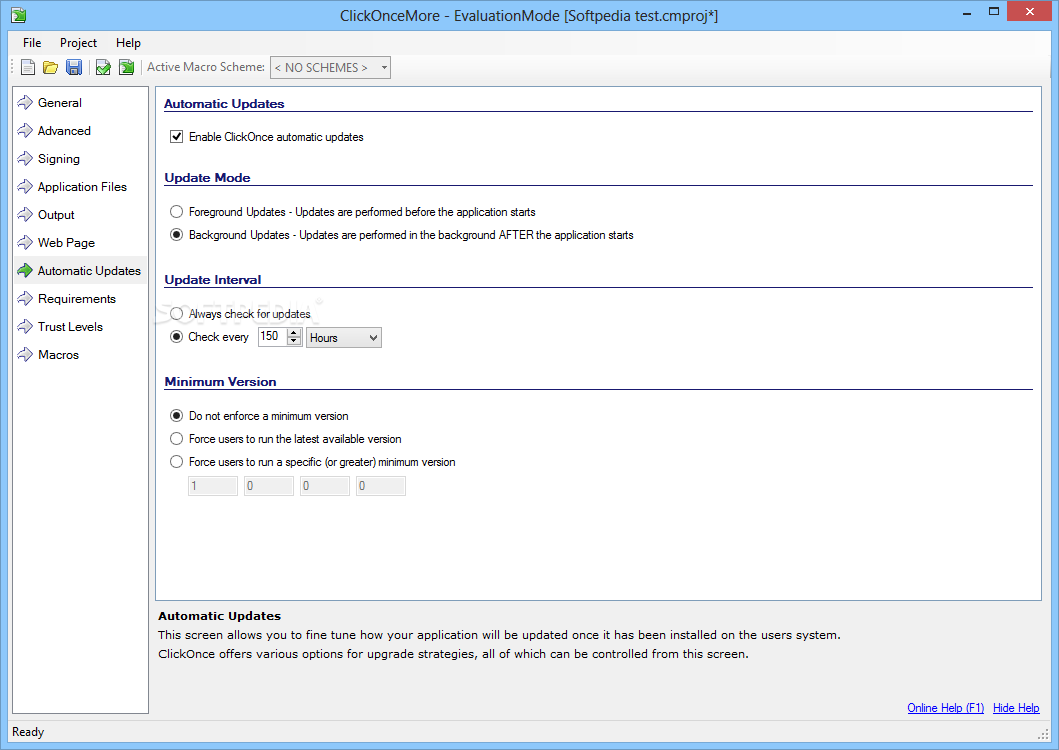This screenshot has height=750, width=1059.
Task: Toggle Enable ClickOnce automatic updates checkbox
Action: tap(176, 136)
